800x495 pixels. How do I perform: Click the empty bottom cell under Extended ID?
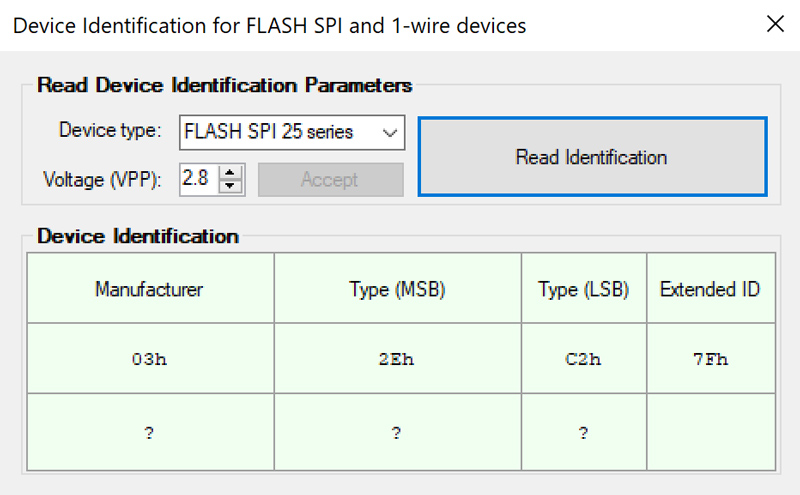(x=710, y=432)
